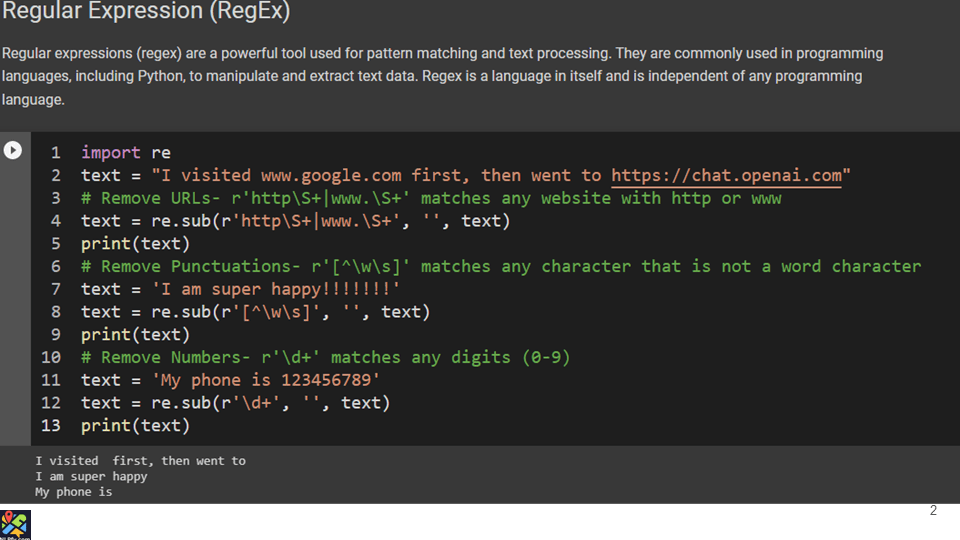This screenshot has height=540, width=960.
Task: Click the print(text) statement on line 5
Action: [x=135, y=244]
